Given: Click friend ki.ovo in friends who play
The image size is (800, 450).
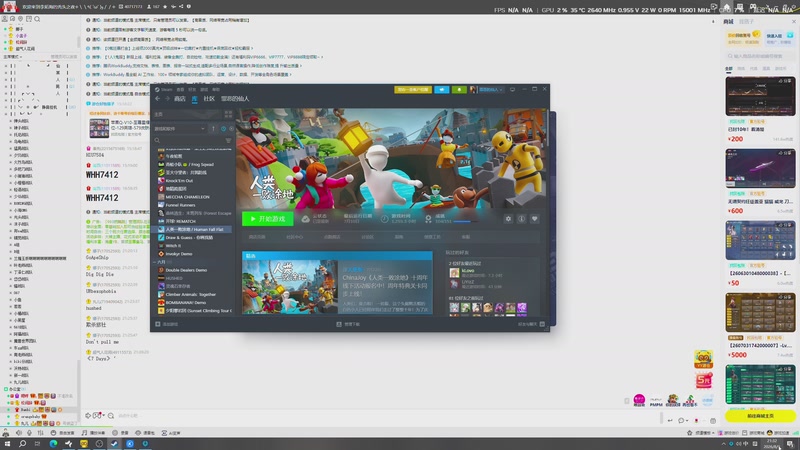Looking at the screenshot, I should pyautogui.click(x=468, y=271).
